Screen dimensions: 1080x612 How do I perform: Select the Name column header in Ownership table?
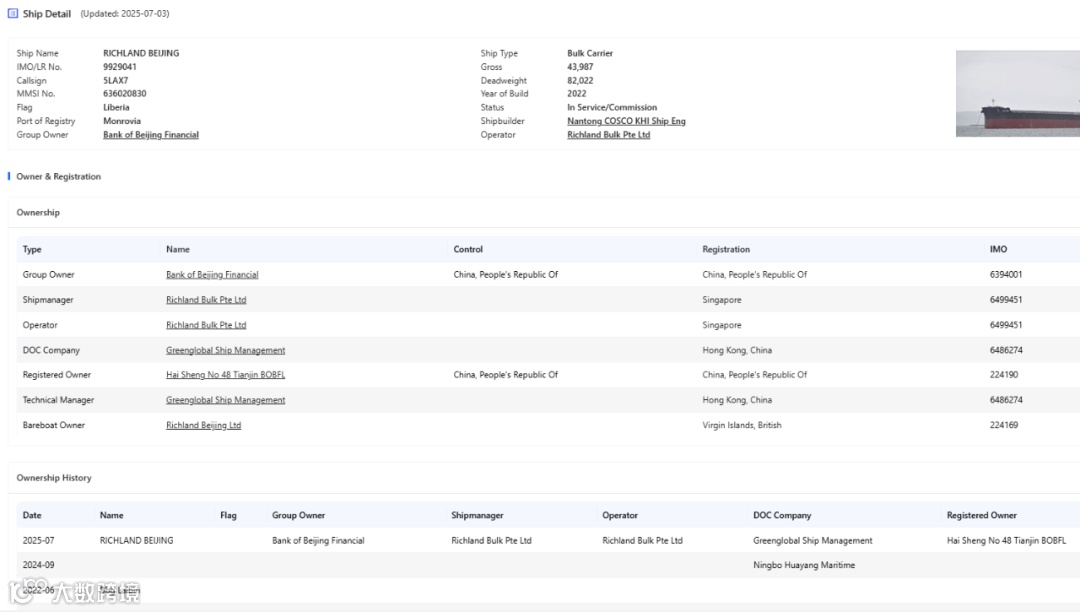pos(178,249)
